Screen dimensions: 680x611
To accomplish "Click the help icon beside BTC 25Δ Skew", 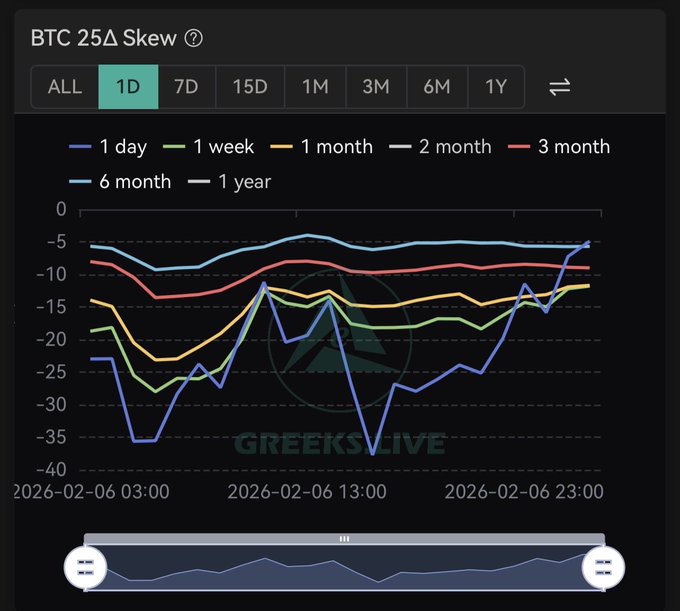I will tap(194, 39).
